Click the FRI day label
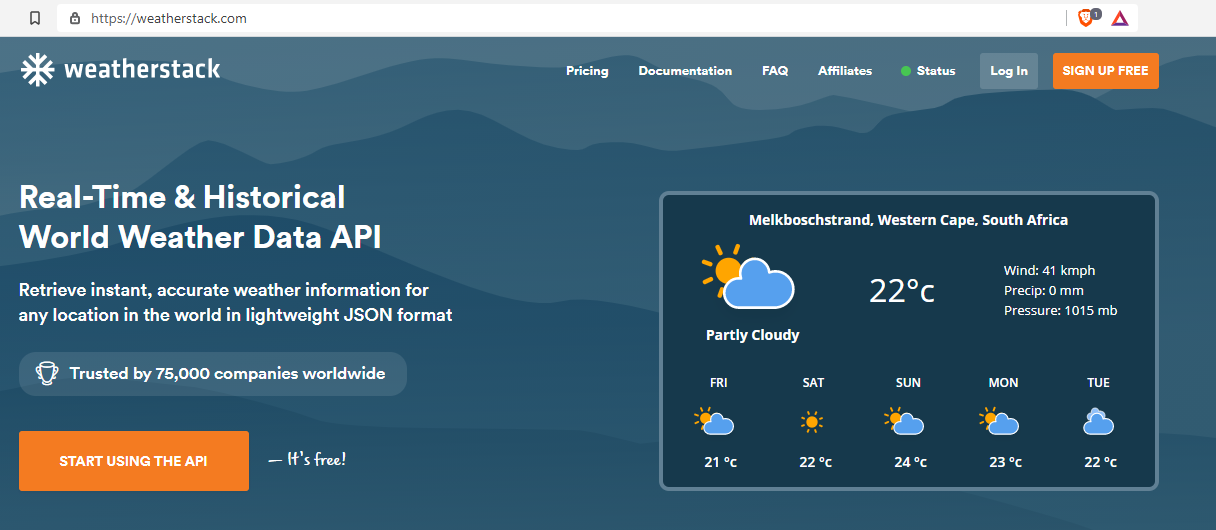This screenshot has width=1216, height=530. pos(719,383)
